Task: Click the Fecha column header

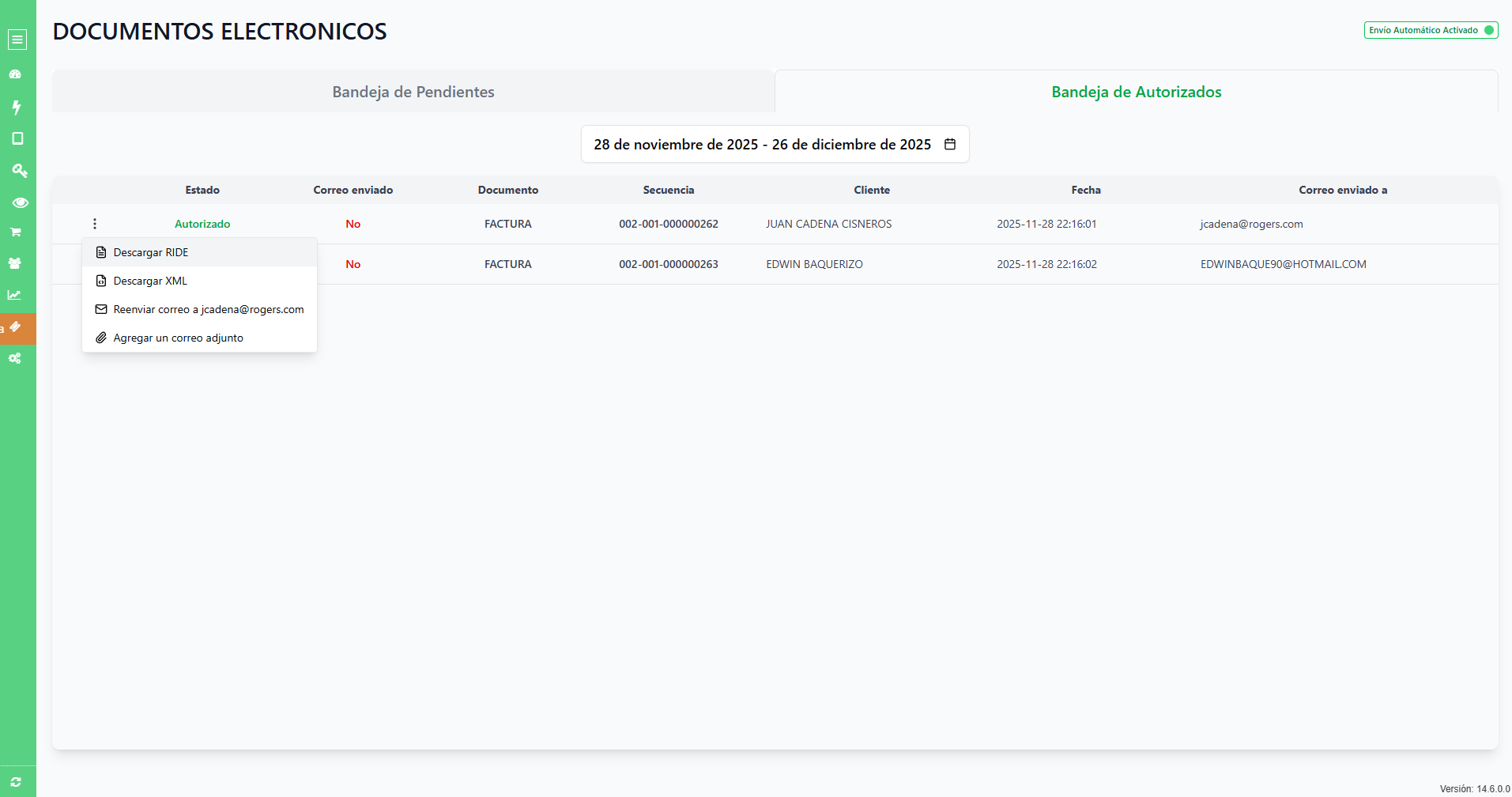Action: click(x=1086, y=190)
